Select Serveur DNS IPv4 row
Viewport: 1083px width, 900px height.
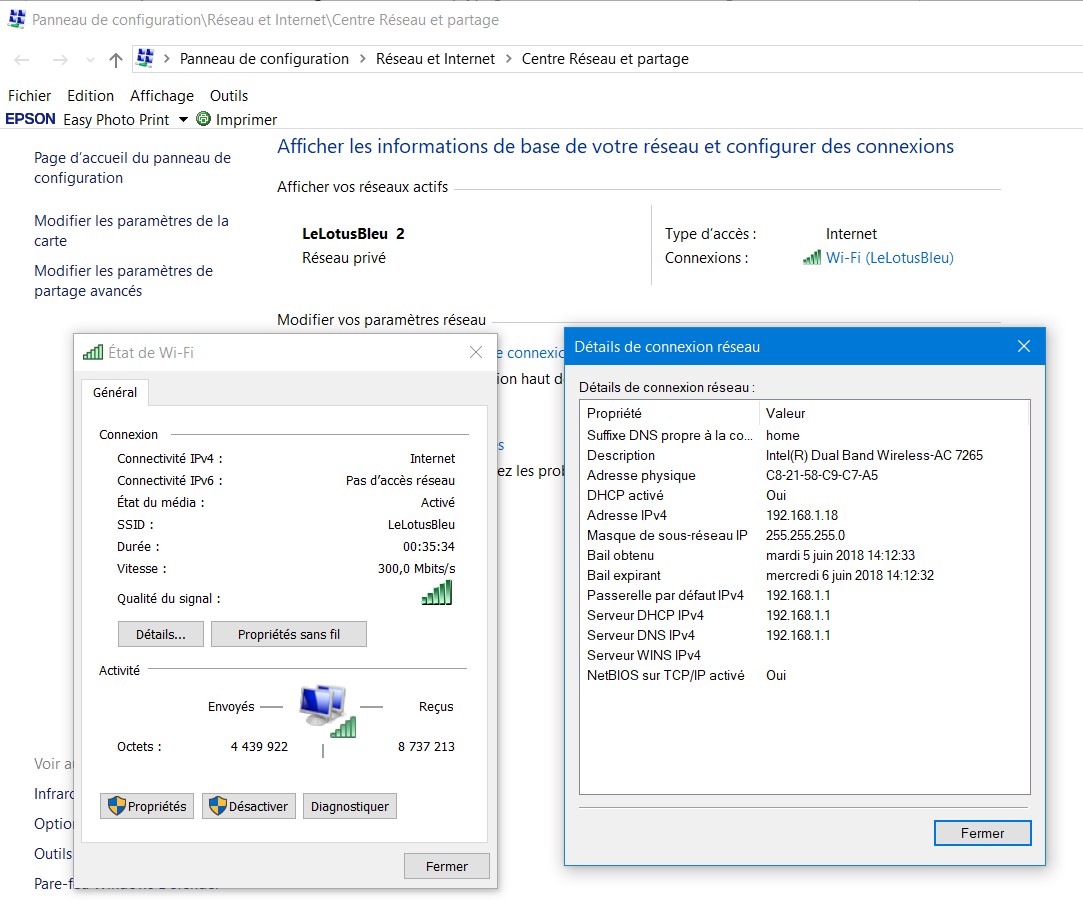click(805, 635)
